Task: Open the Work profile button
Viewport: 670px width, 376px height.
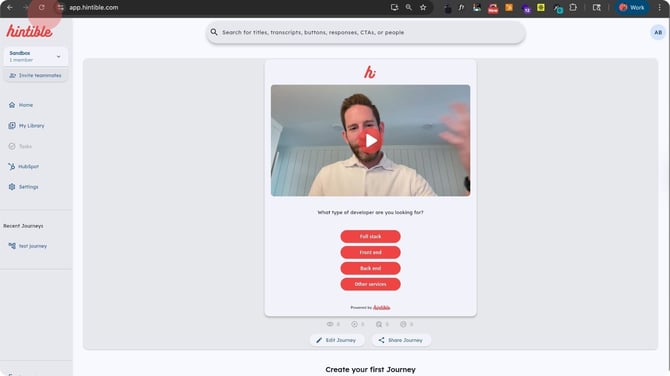Action: pos(632,7)
